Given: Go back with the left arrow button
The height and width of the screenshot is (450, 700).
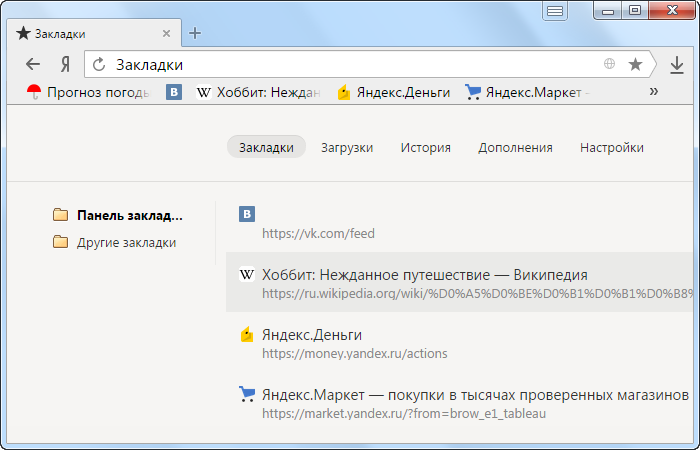Looking at the screenshot, I should [x=33, y=64].
